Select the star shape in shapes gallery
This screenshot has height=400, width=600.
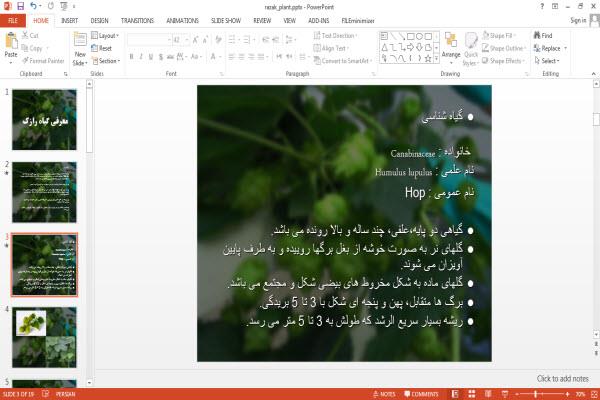[428, 58]
